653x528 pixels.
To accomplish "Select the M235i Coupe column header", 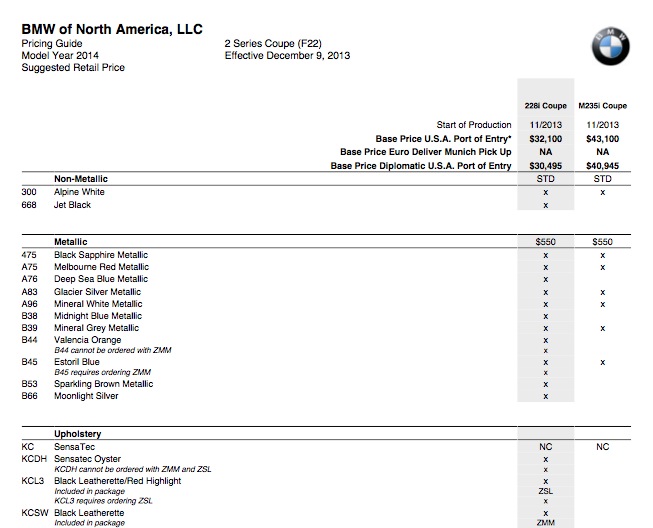I will [602, 104].
